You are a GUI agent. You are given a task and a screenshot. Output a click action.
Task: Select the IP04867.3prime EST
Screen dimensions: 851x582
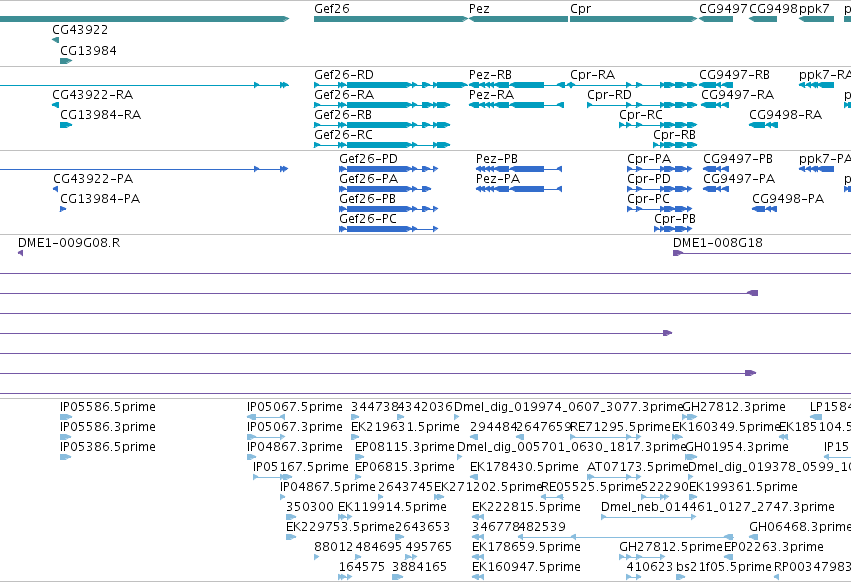[252, 457]
